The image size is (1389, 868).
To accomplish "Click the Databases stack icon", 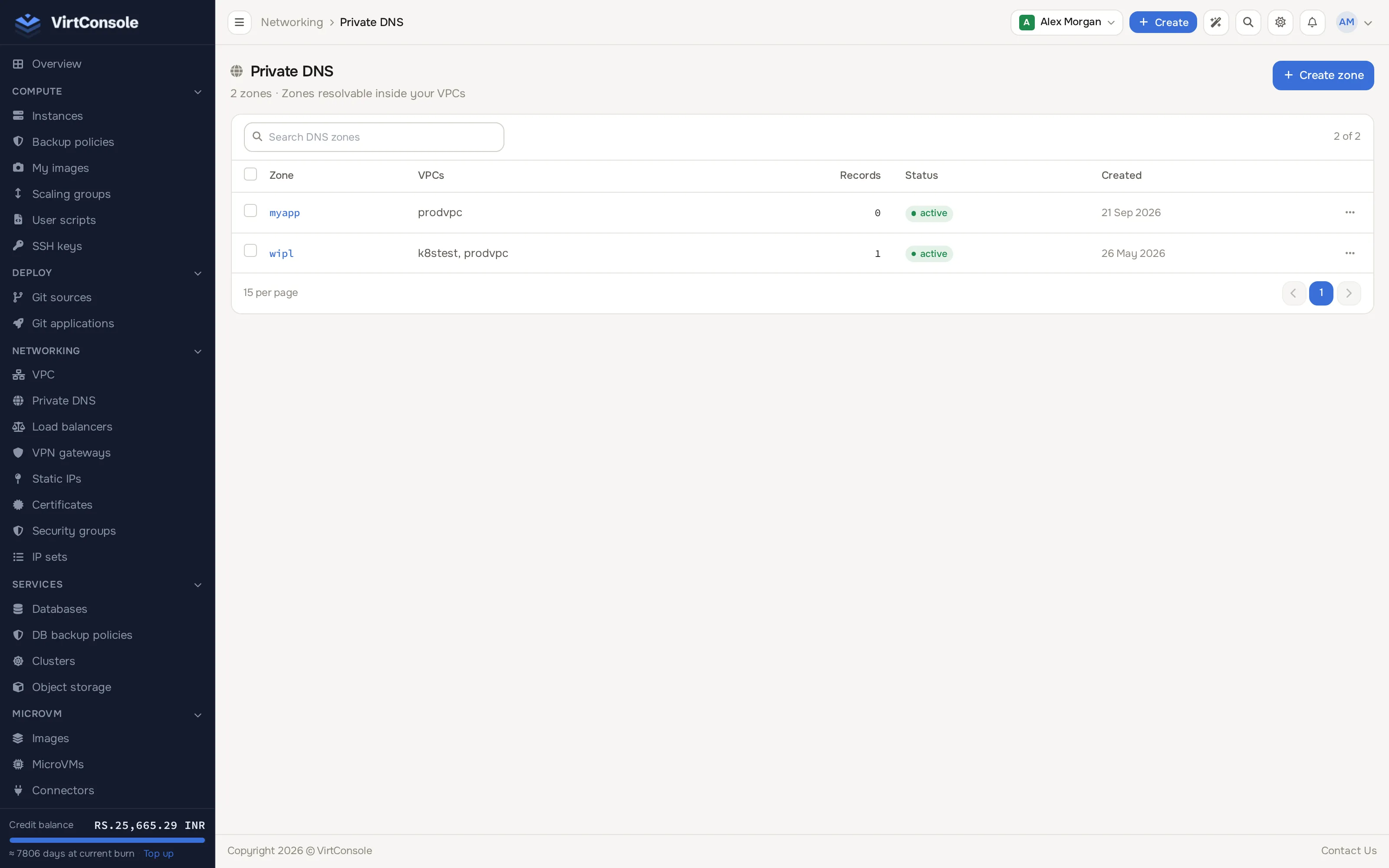I will 18,608.
